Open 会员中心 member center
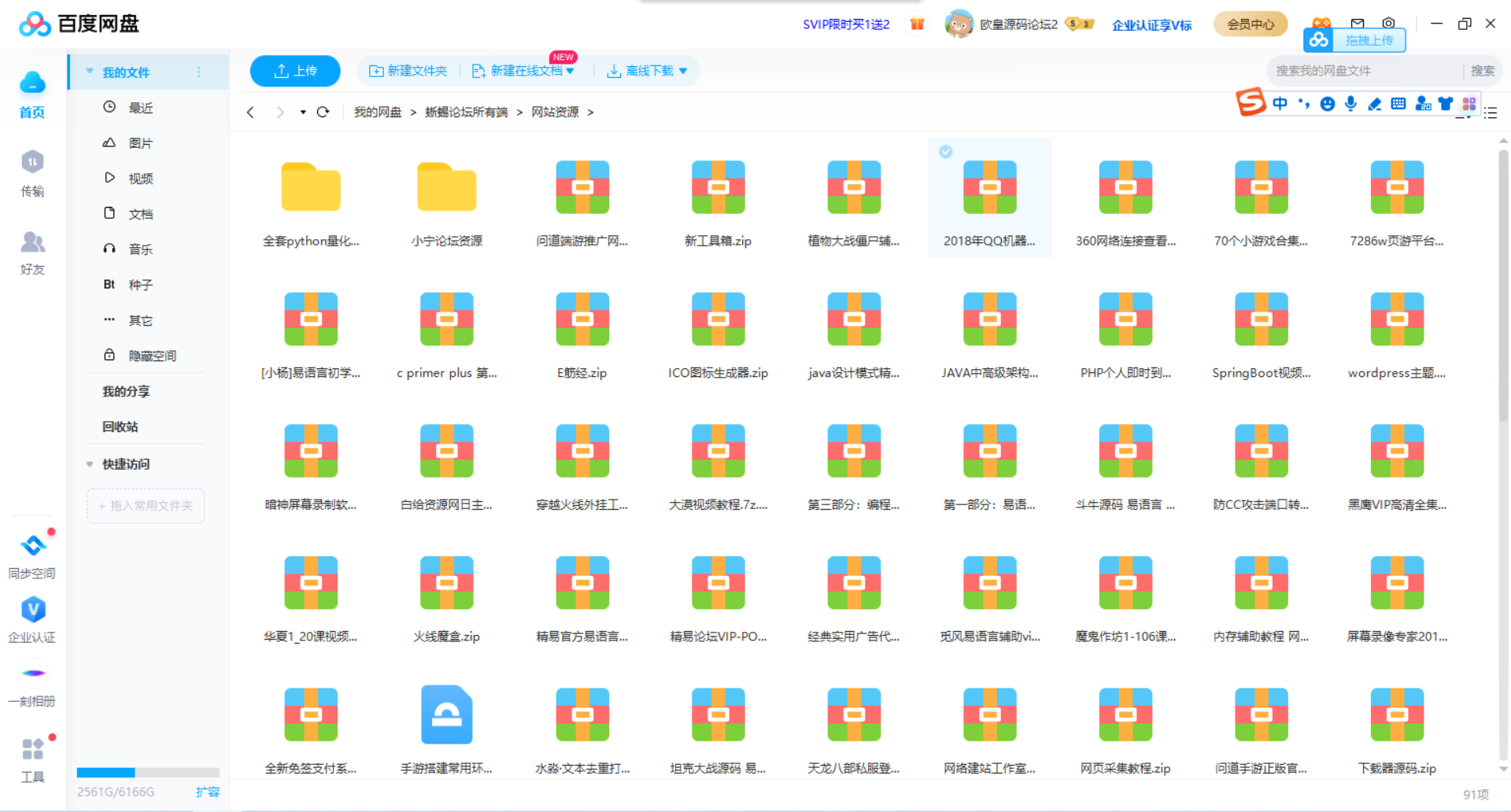Screen dimensions: 1511x812 coord(1251,24)
